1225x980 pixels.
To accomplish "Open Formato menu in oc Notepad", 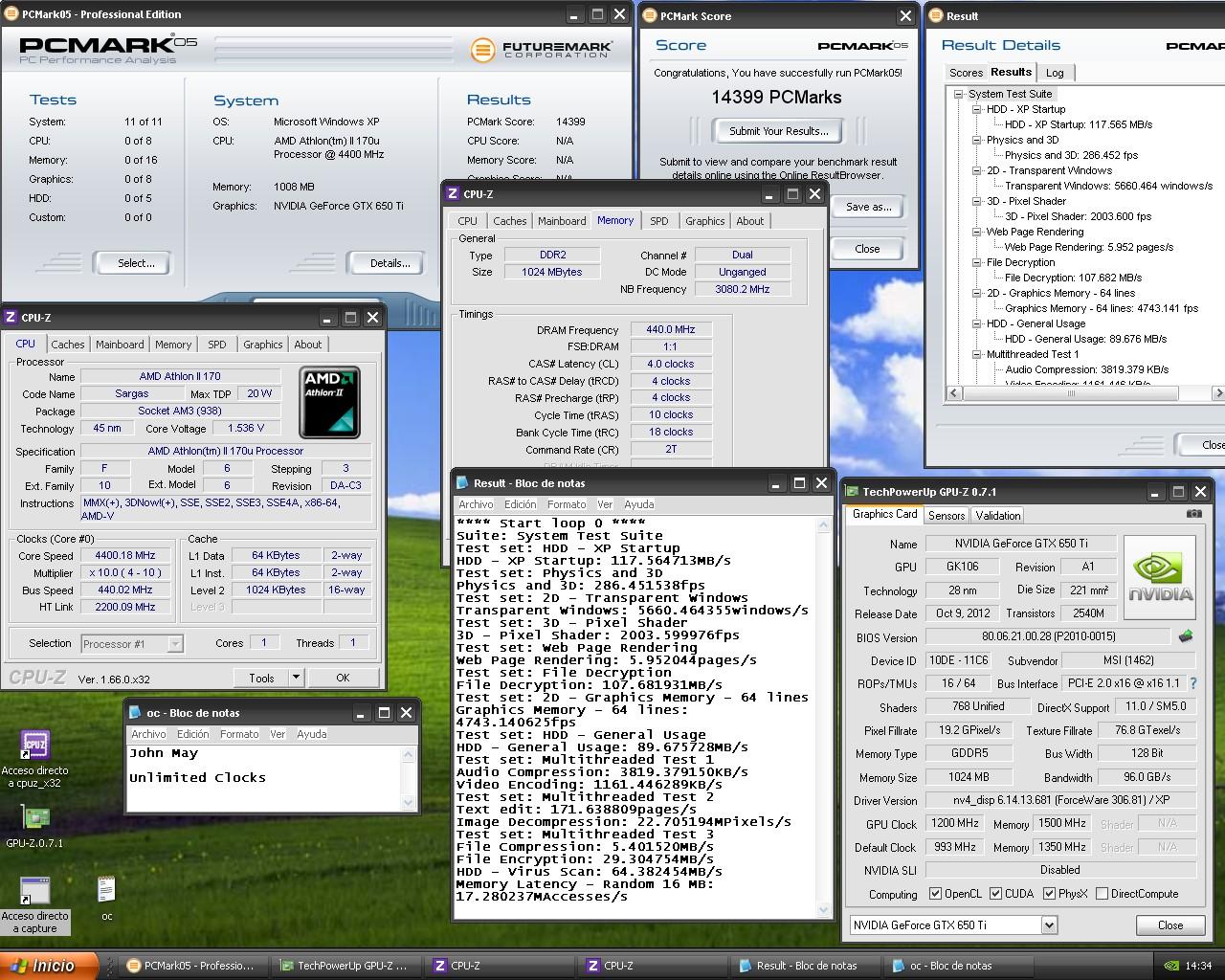I will pos(239,734).
